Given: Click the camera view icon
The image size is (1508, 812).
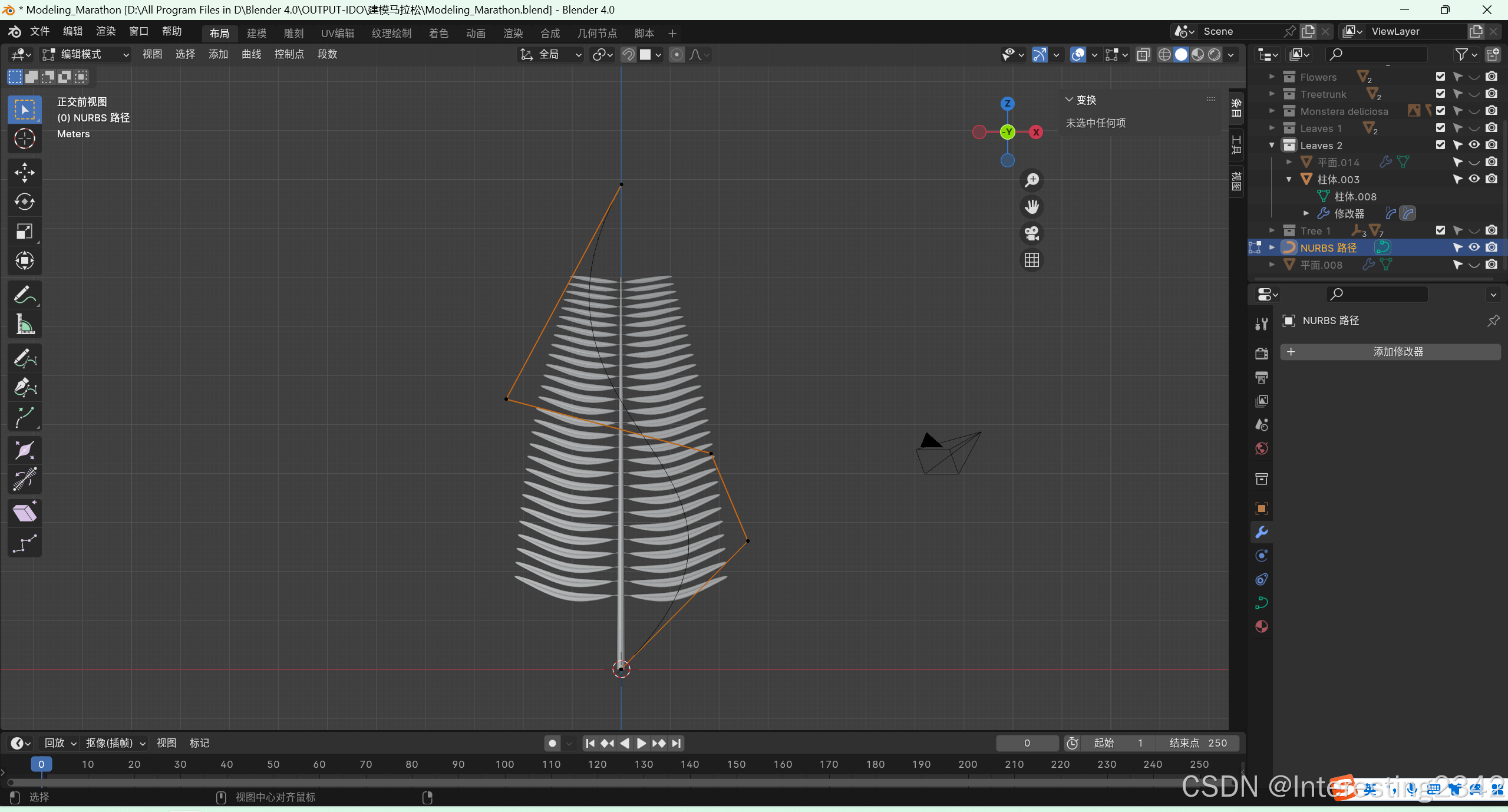Looking at the screenshot, I should click(1031, 233).
